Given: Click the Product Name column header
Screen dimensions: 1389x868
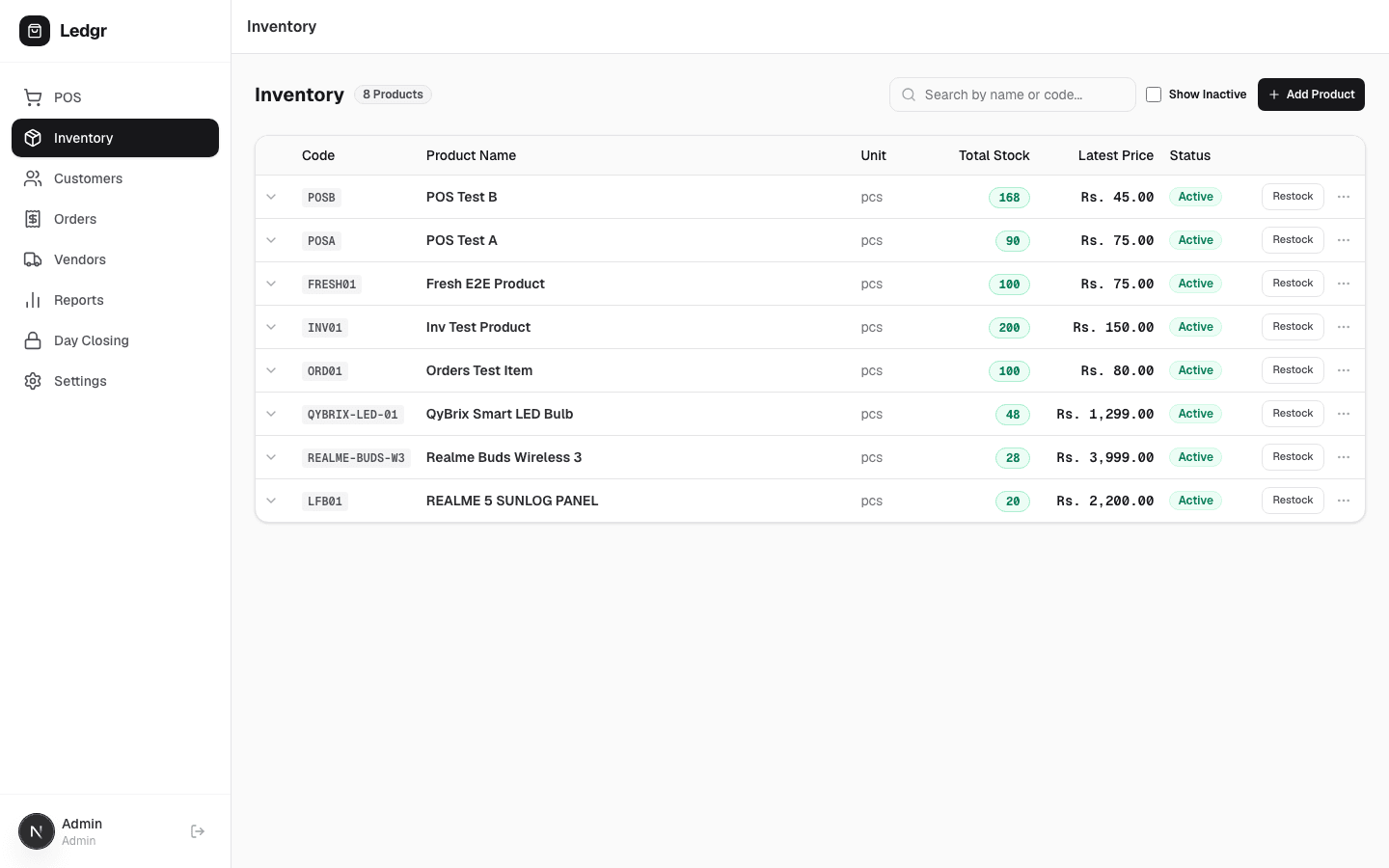Looking at the screenshot, I should coord(471,155).
